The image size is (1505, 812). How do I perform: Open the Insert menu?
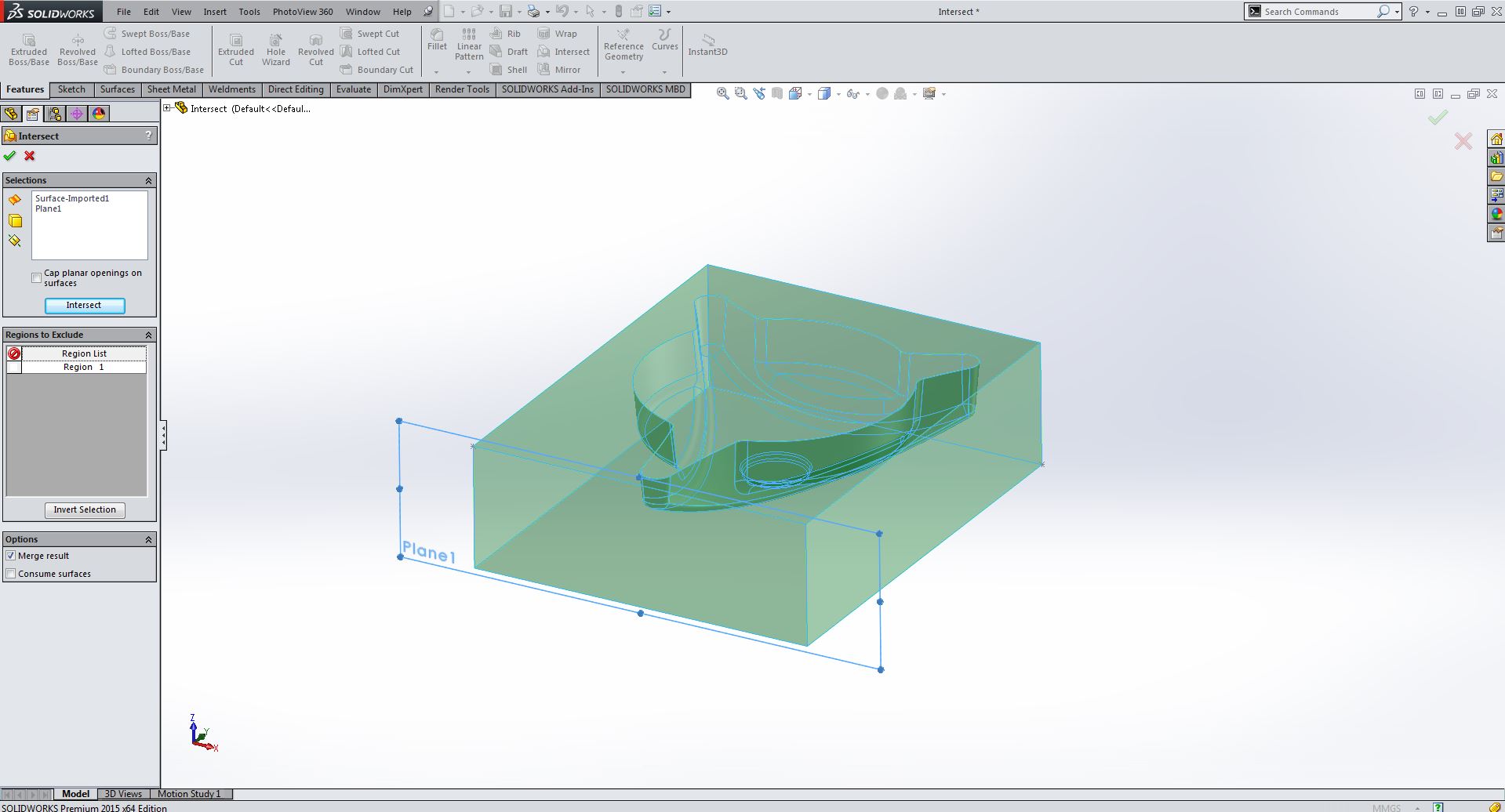(214, 12)
